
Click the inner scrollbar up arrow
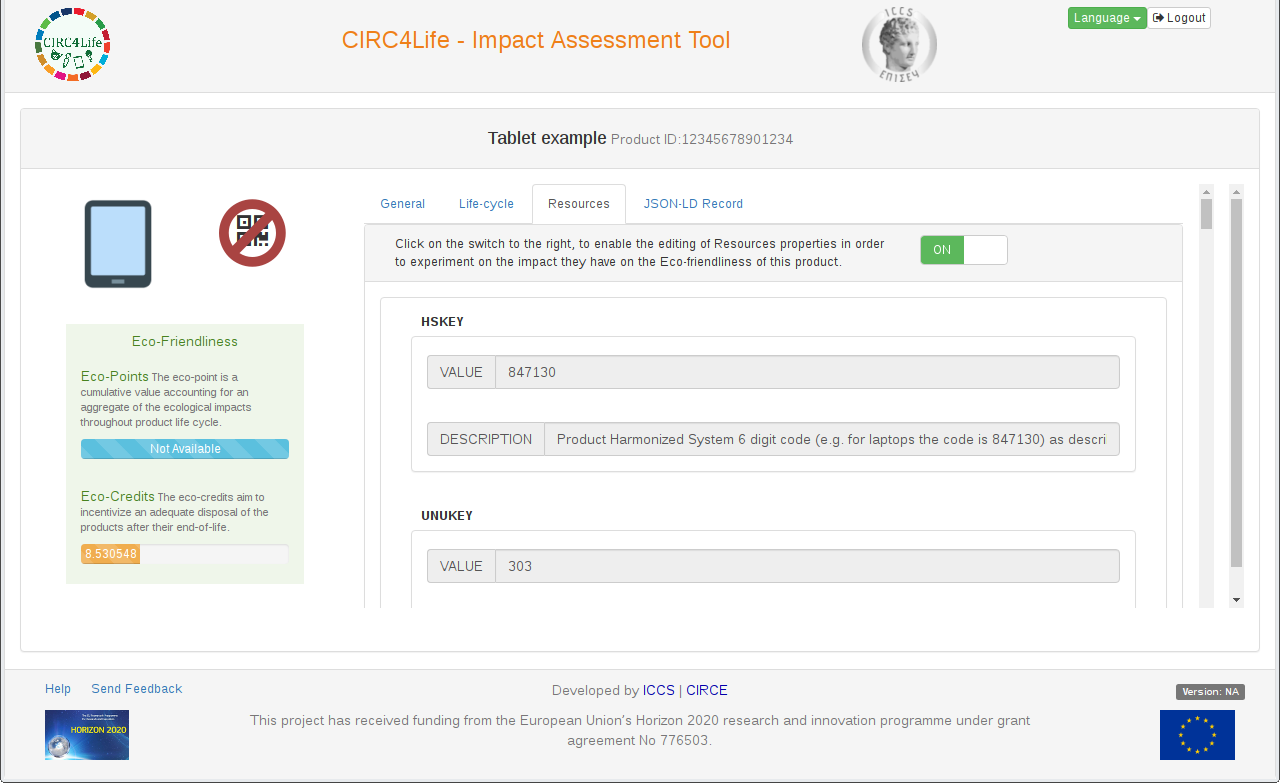tap(1207, 192)
